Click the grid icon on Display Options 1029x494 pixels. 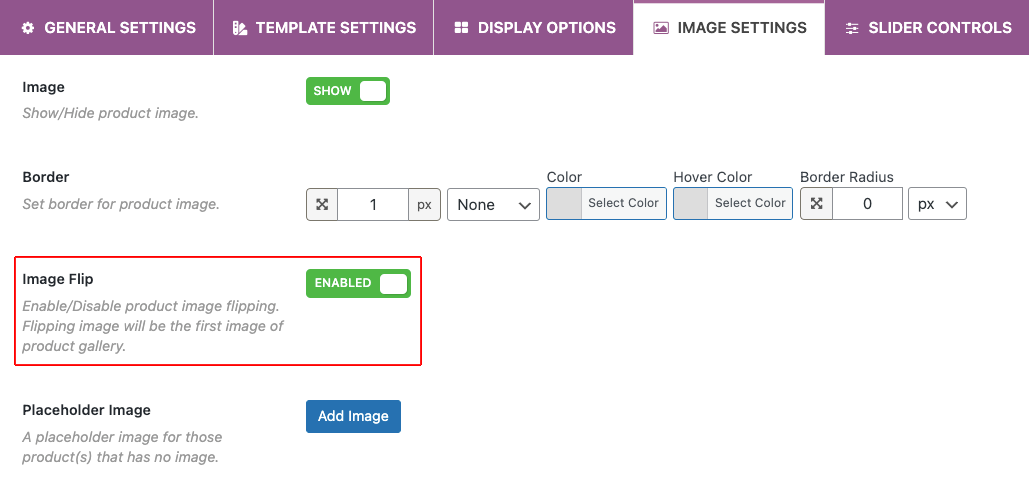coord(461,28)
